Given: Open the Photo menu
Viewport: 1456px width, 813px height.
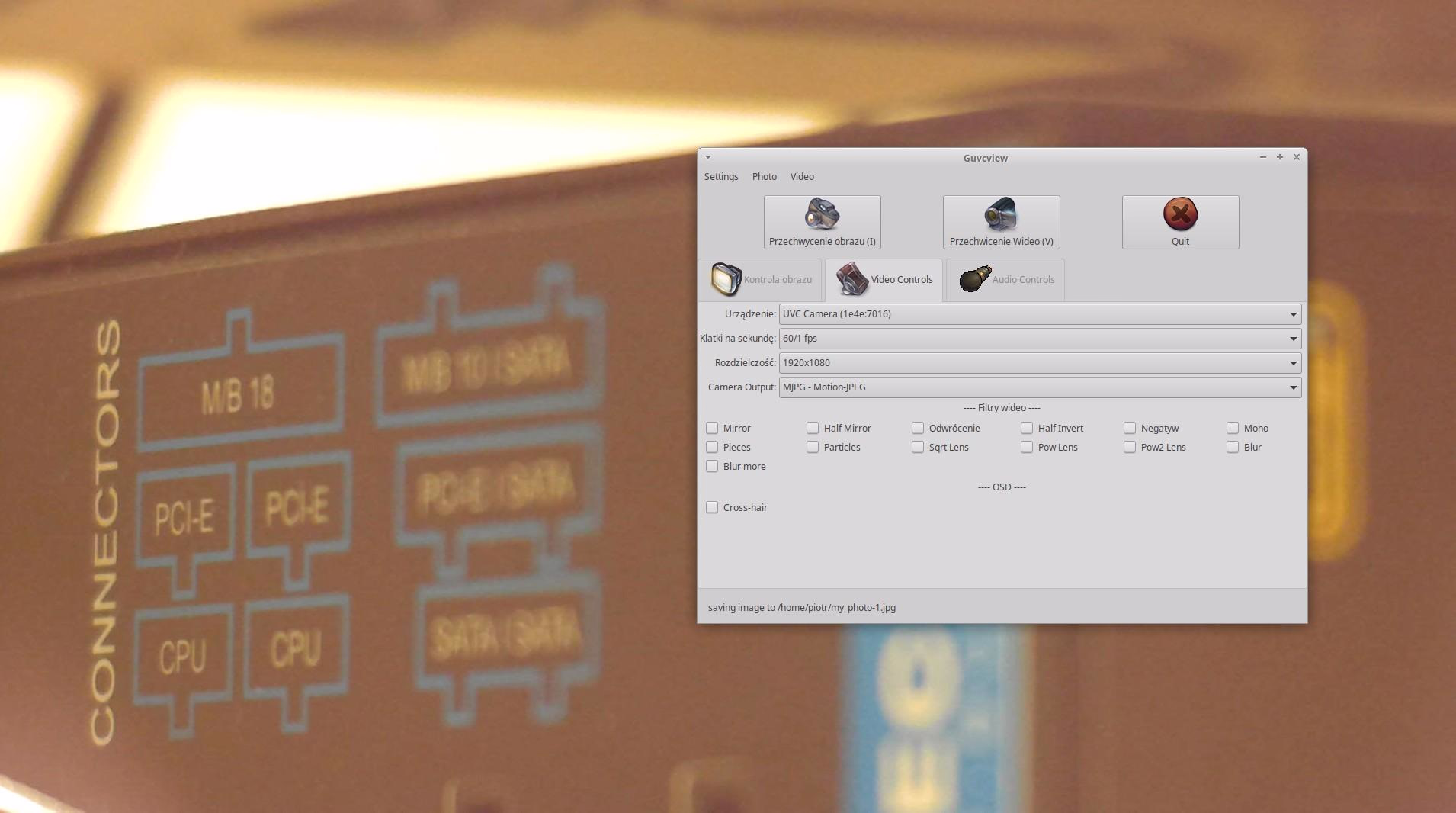Looking at the screenshot, I should (764, 177).
